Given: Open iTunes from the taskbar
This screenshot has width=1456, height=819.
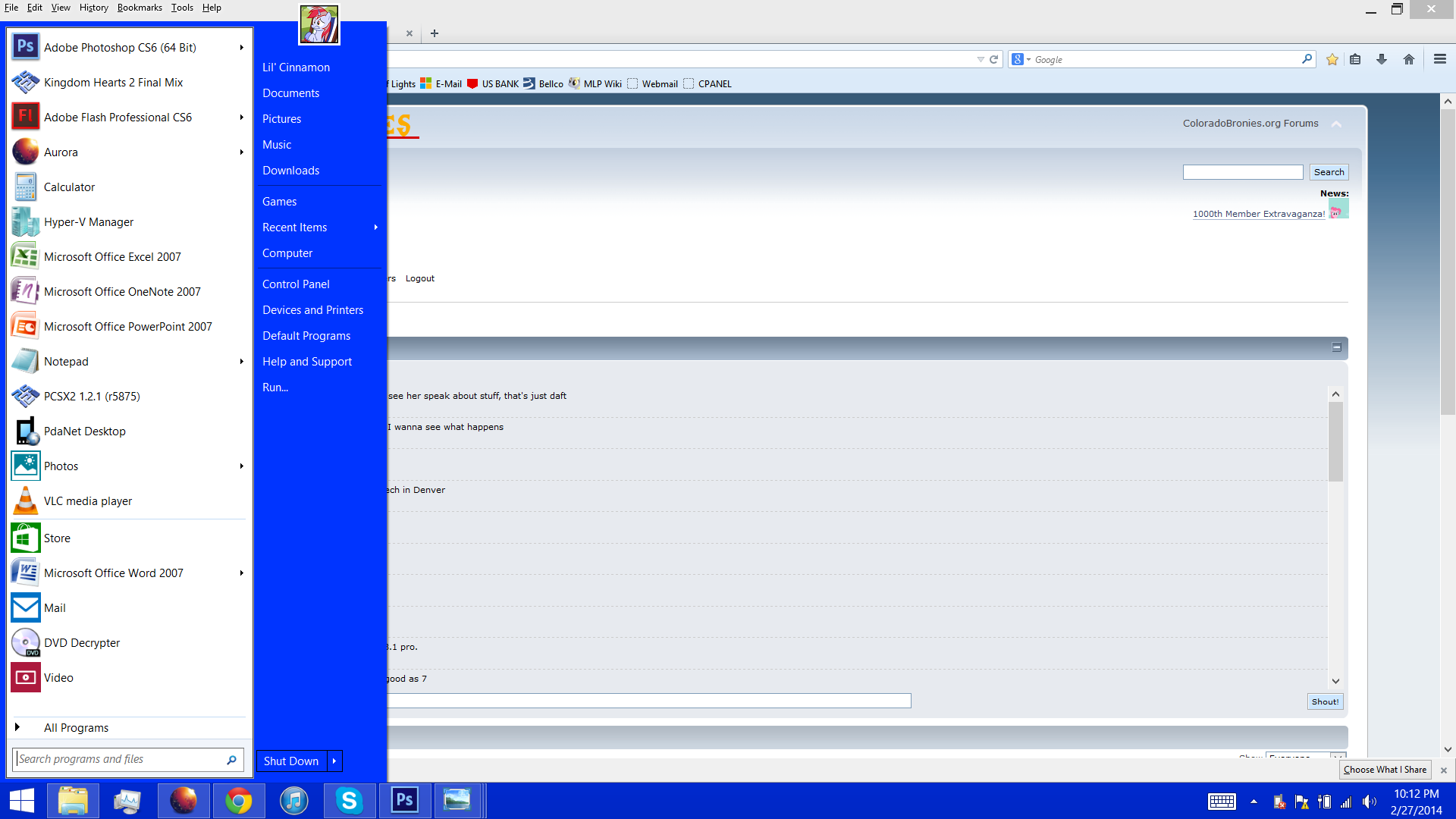Looking at the screenshot, I should click(293, 801).
